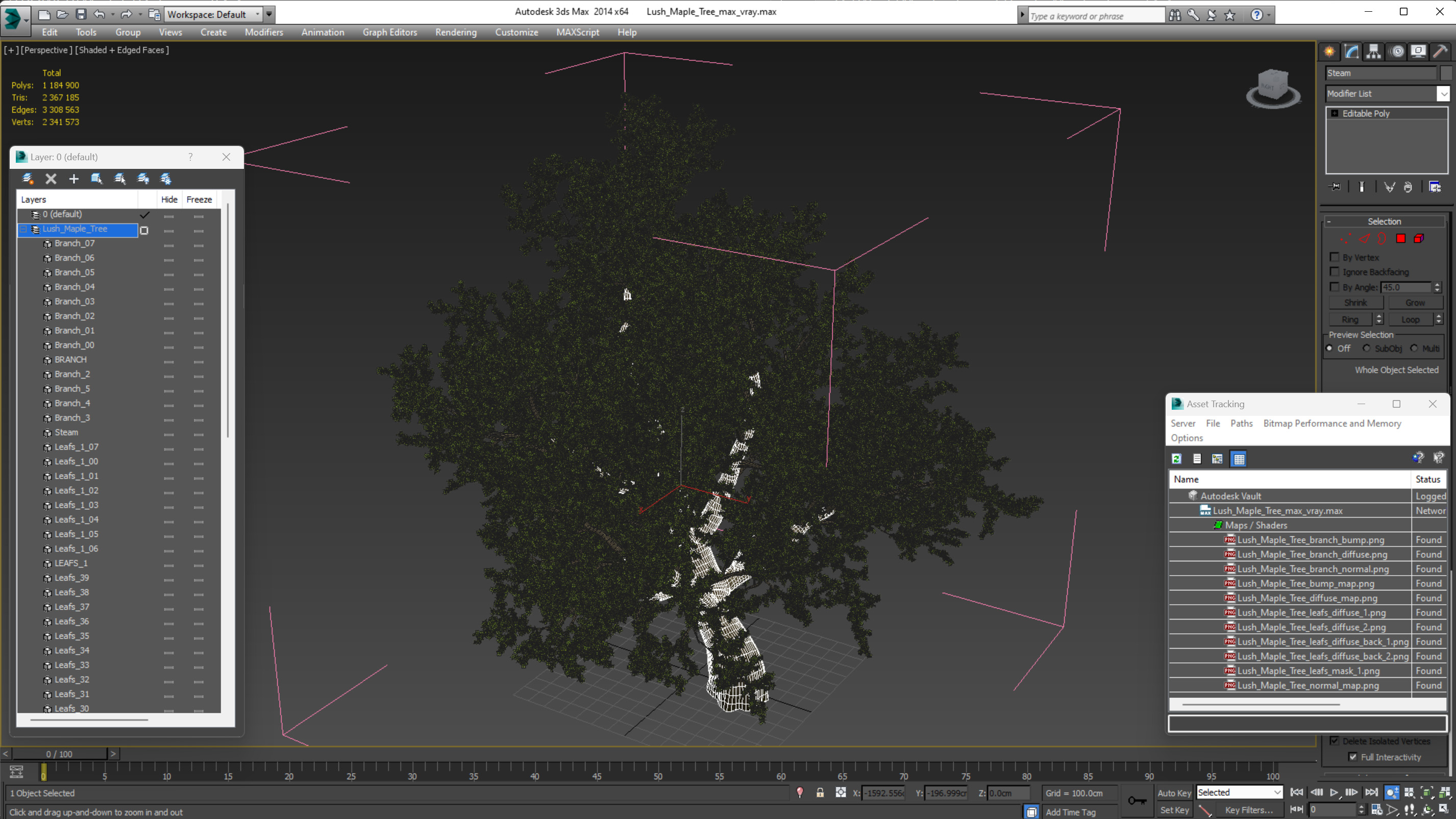
Task: Switch Asset Tracking to table view
Action: tap(1239, 459)
